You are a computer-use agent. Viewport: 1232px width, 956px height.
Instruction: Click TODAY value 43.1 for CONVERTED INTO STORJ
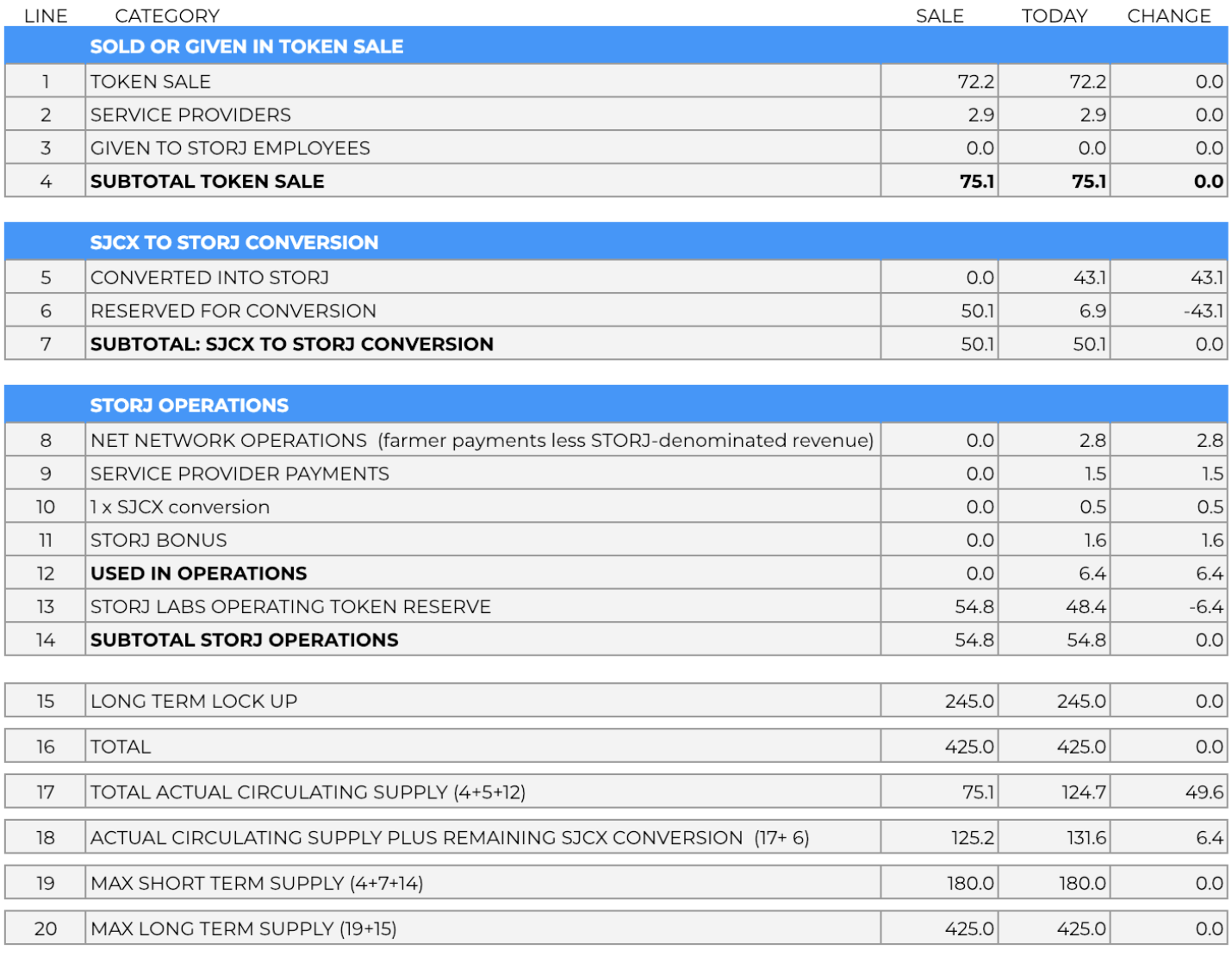(x=1089, y=278)
